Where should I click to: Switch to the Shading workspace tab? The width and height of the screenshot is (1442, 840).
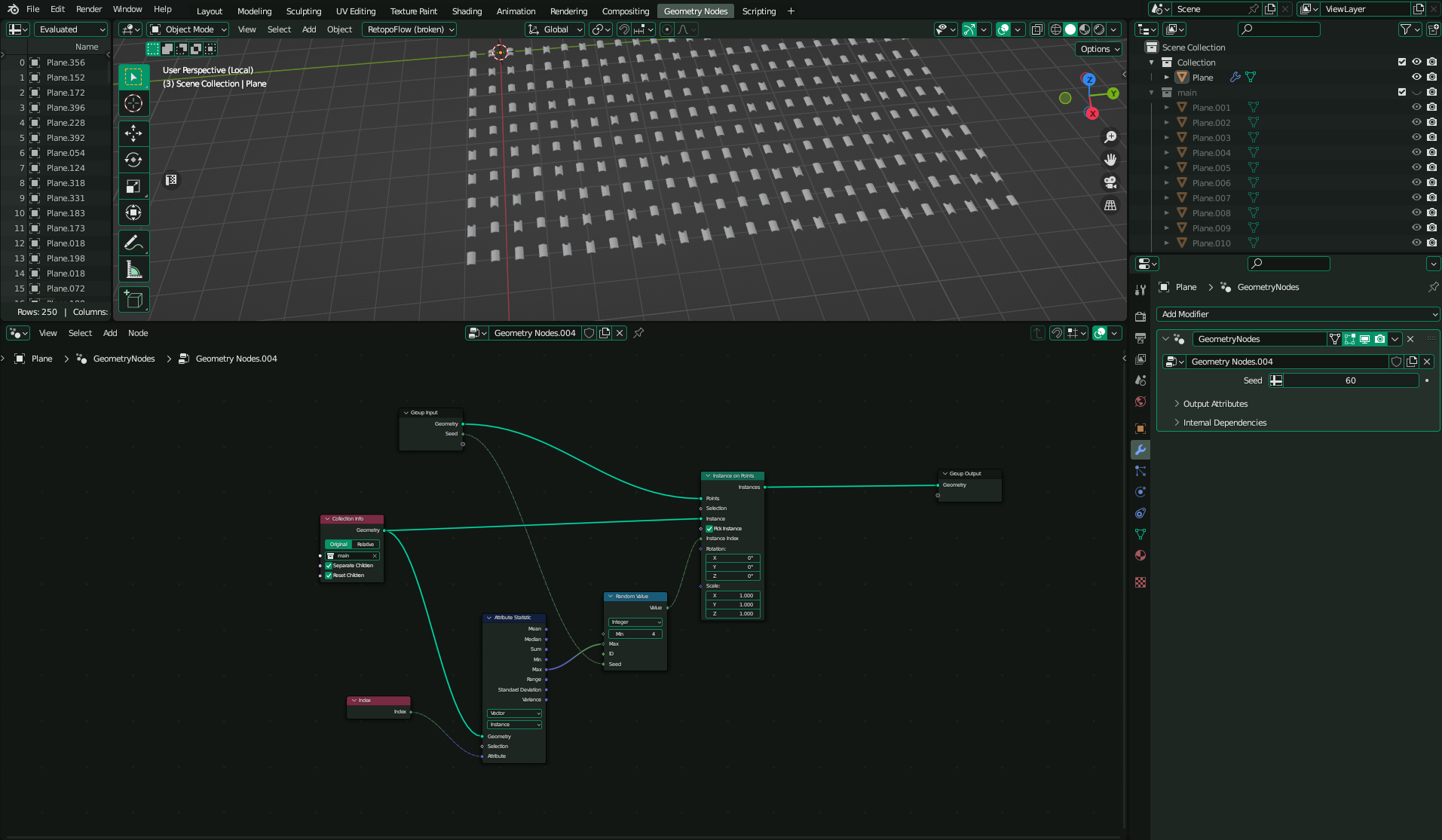click(467, 11)
